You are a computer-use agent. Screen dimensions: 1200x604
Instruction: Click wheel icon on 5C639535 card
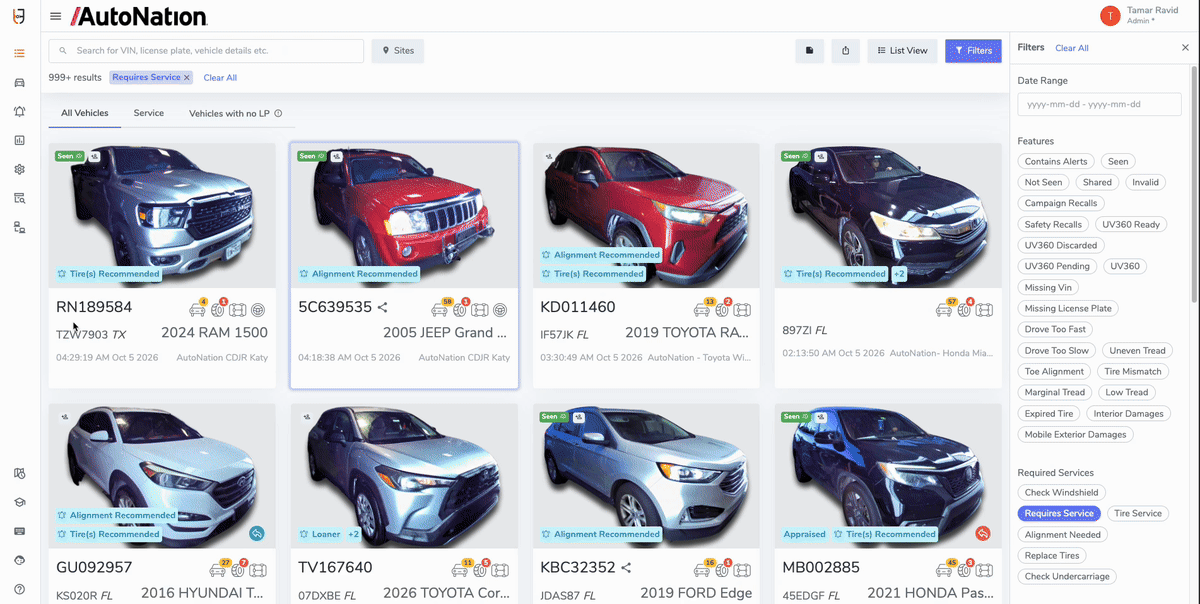click(x=500, y=310)
